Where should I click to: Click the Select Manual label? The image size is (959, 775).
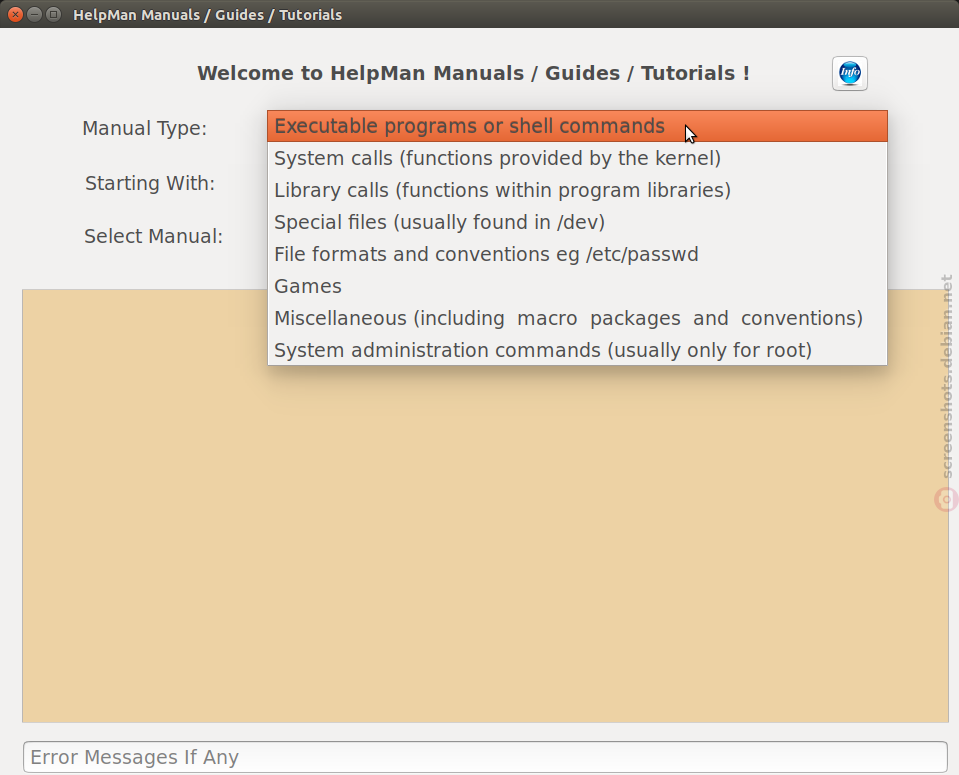point(153,236)
